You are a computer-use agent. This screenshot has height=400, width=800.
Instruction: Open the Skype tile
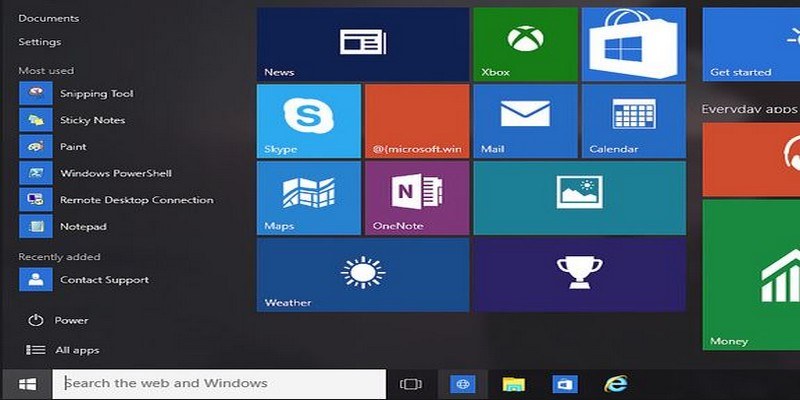(308, 121)
